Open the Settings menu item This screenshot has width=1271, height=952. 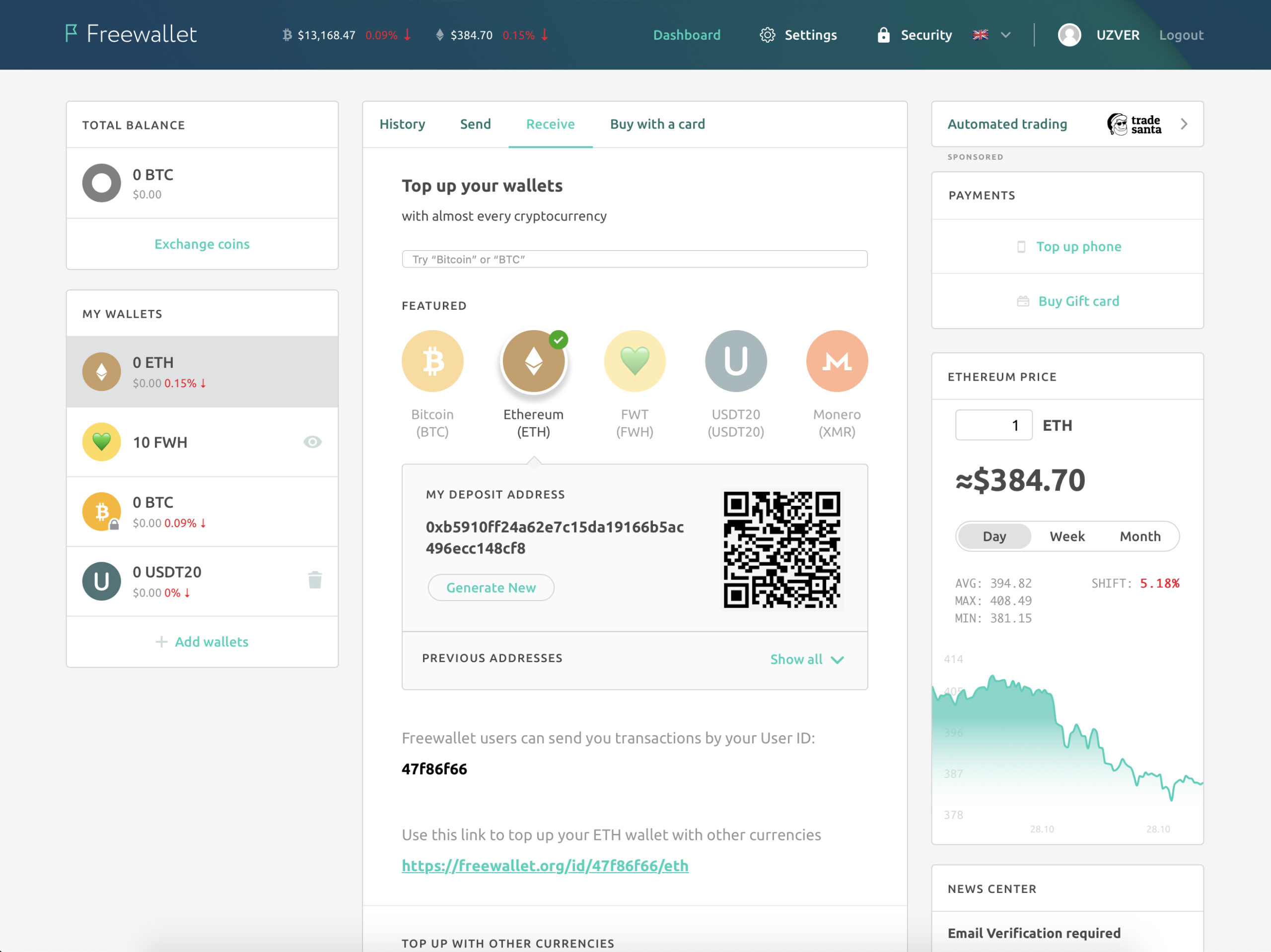[x=811, y=35]
